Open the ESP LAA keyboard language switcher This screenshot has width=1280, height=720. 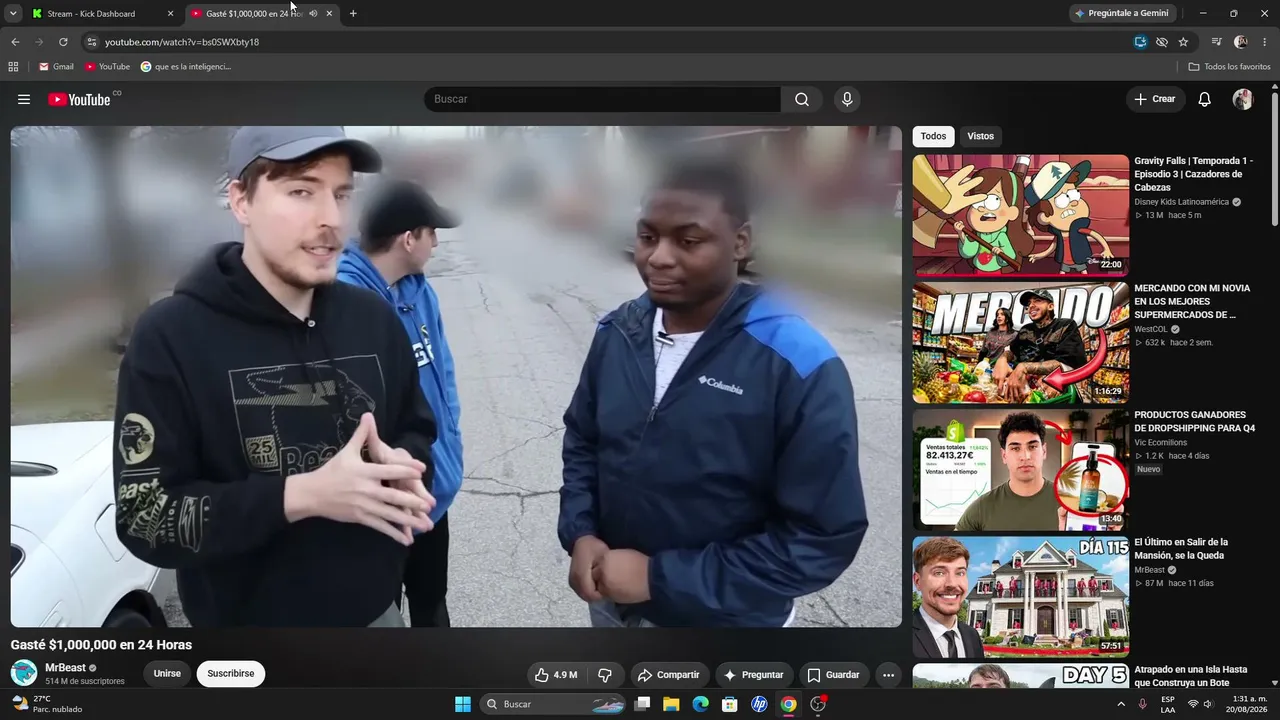1168,704
